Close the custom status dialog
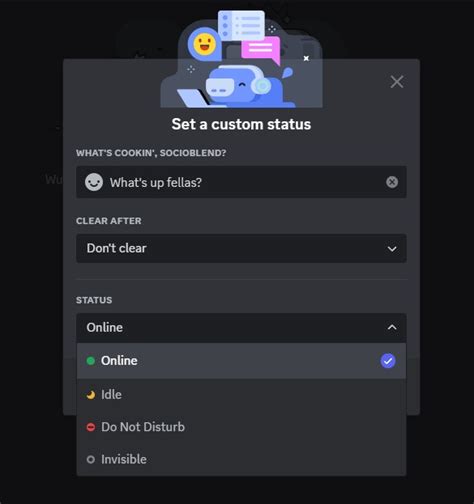The width and height of the screenshot is (474, 504). (x=397, y=82)
